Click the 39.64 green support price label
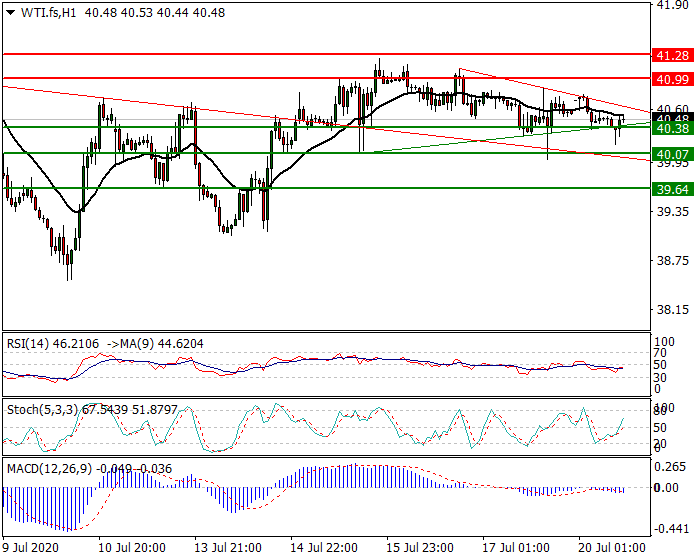 tap(673, 189)
